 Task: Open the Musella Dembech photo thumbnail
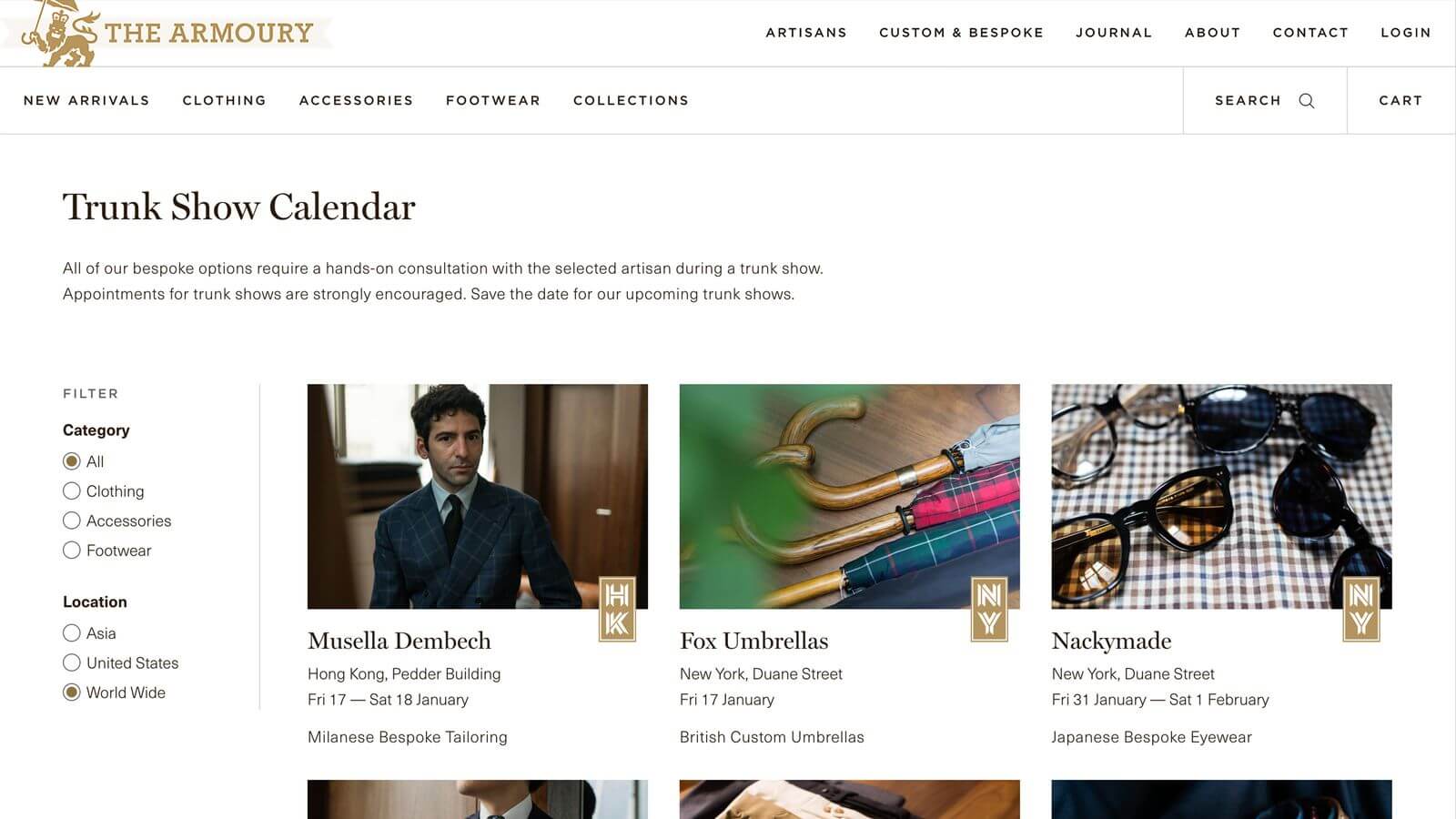click(x=478, y=496)
